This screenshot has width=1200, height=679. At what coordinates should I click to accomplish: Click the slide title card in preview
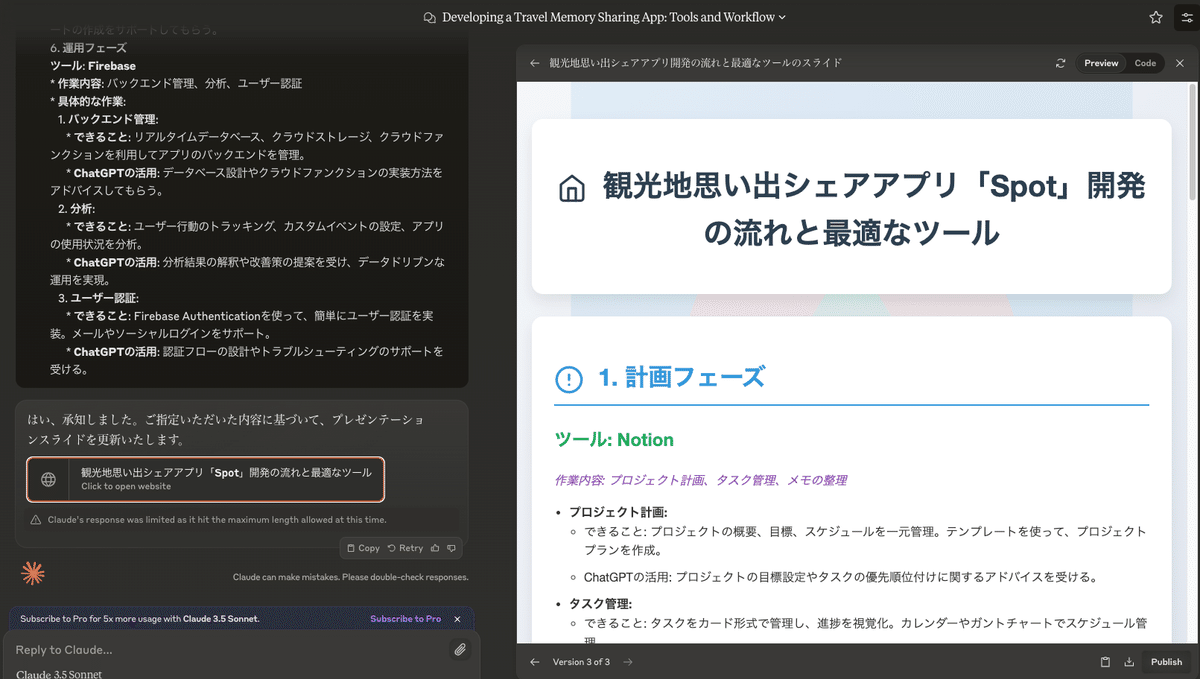pos(851,207)
